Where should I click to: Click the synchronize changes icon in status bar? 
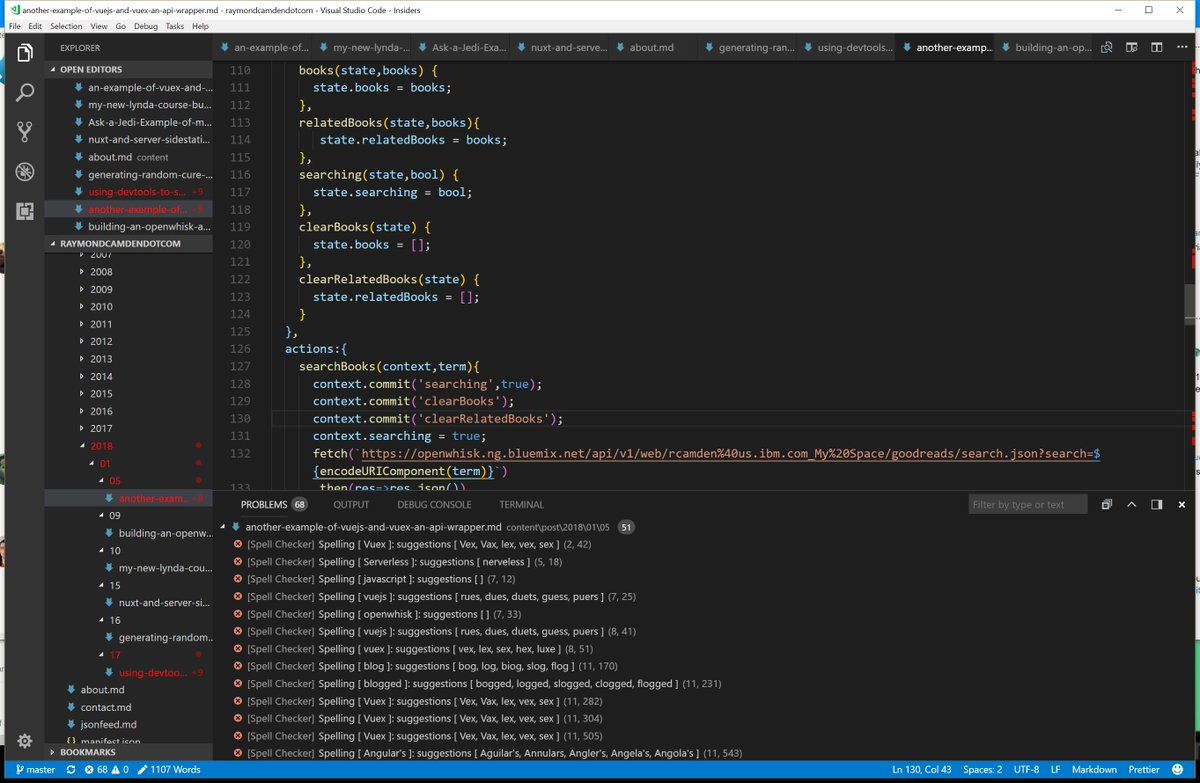pyautogui.click(x=70, y=770)
